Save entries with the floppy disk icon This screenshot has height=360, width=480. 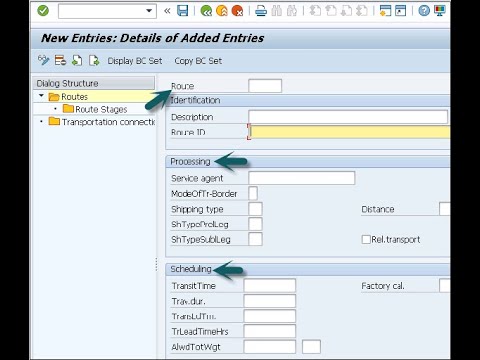182,11
